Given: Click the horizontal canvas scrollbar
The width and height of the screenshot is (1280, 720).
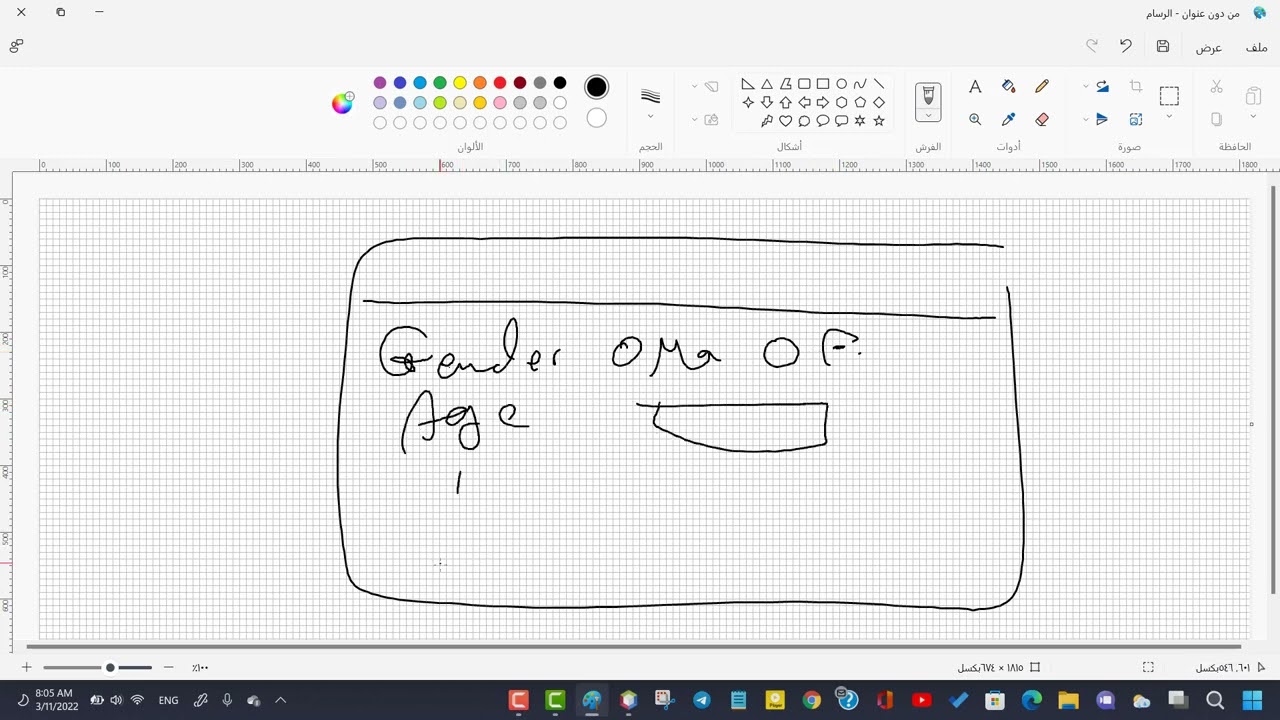Looking at the screenshot, I should tap(634, 647).
